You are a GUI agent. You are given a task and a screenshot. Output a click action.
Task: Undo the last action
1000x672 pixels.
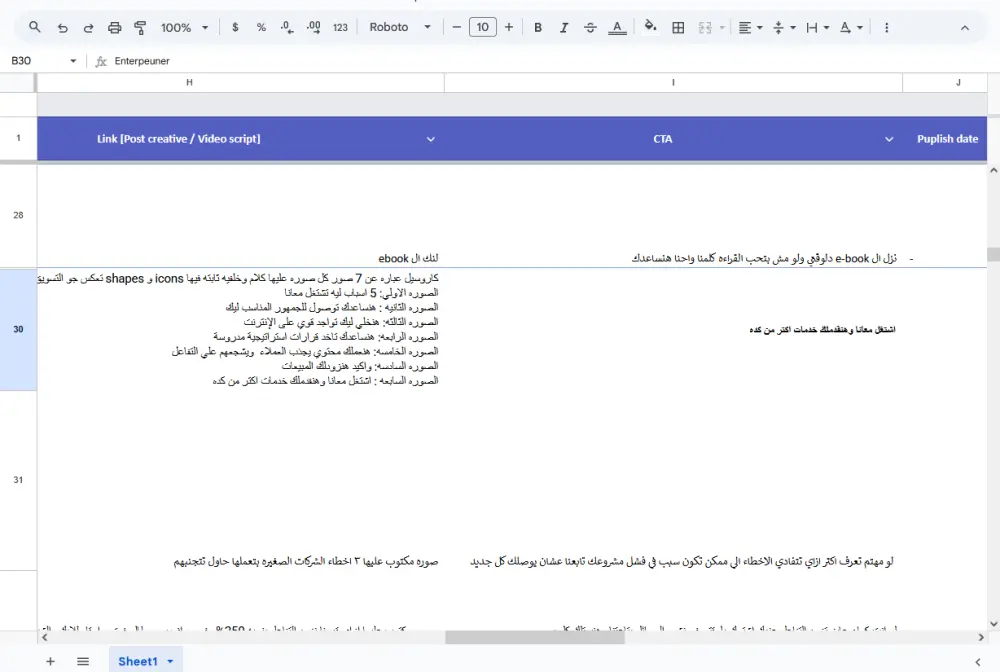(62, 27)
